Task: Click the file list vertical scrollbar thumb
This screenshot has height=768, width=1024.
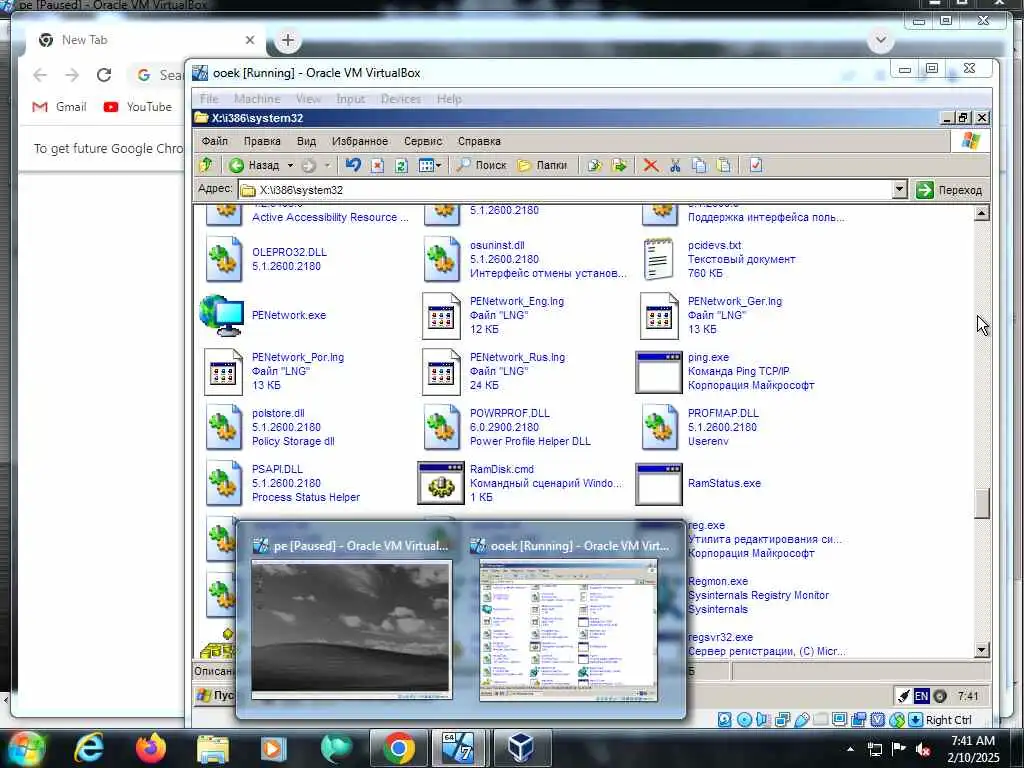Action: pos(982,503)
